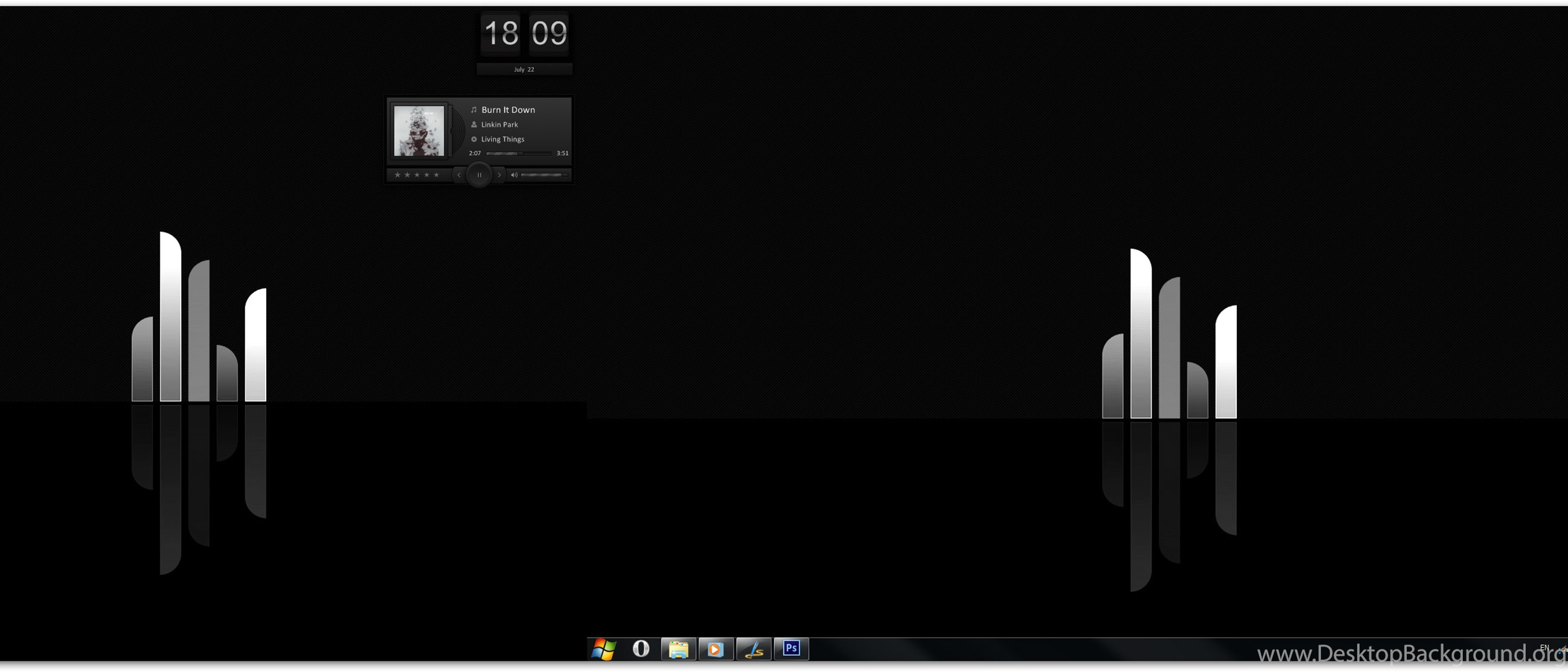
Task: Skip to the previous track
Action: tap(459, 175)
